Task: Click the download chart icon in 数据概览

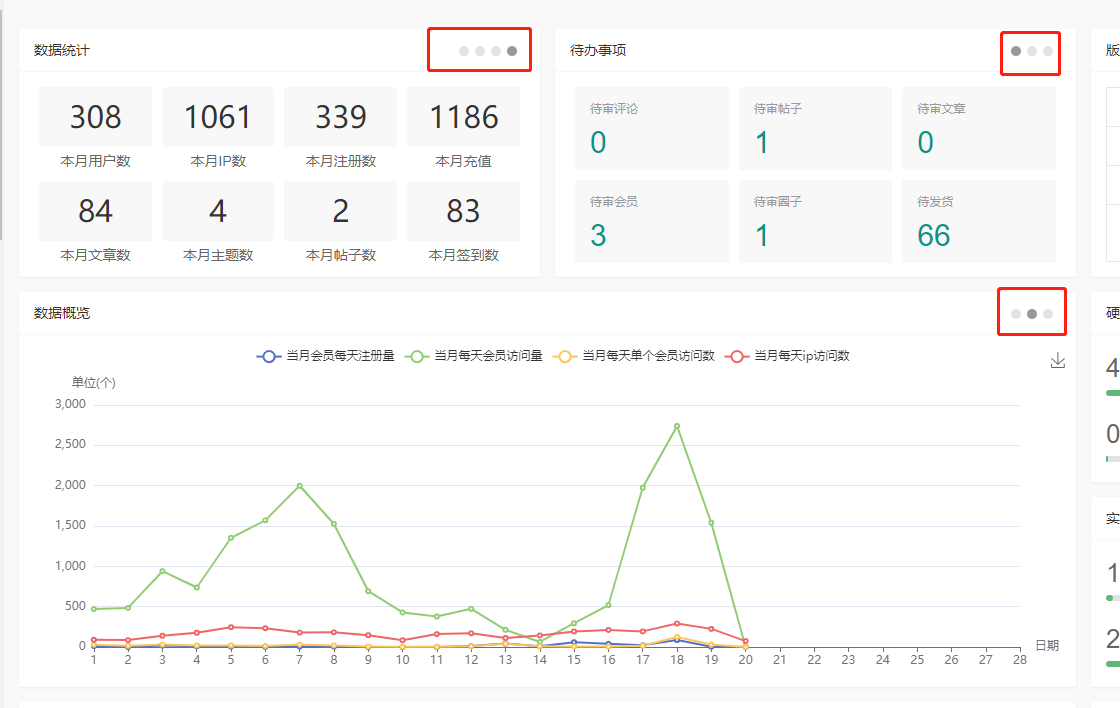Action: coord(1058,361)
